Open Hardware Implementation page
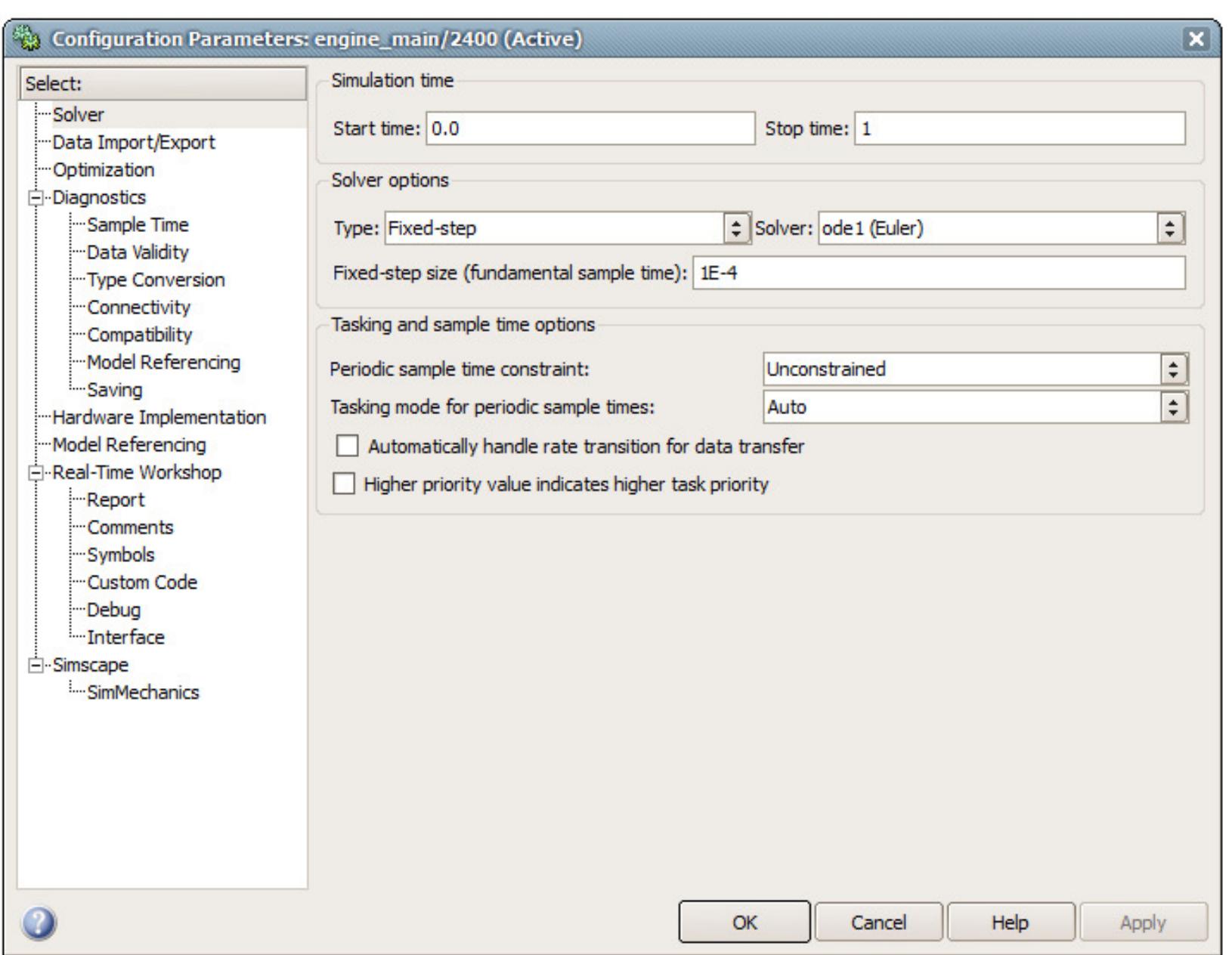 (x=159, y=417)
